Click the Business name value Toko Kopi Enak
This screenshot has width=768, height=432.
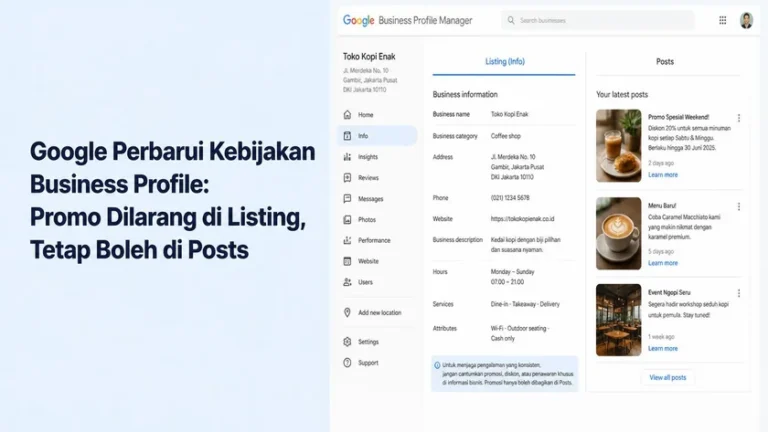click(x=509, y=114)
